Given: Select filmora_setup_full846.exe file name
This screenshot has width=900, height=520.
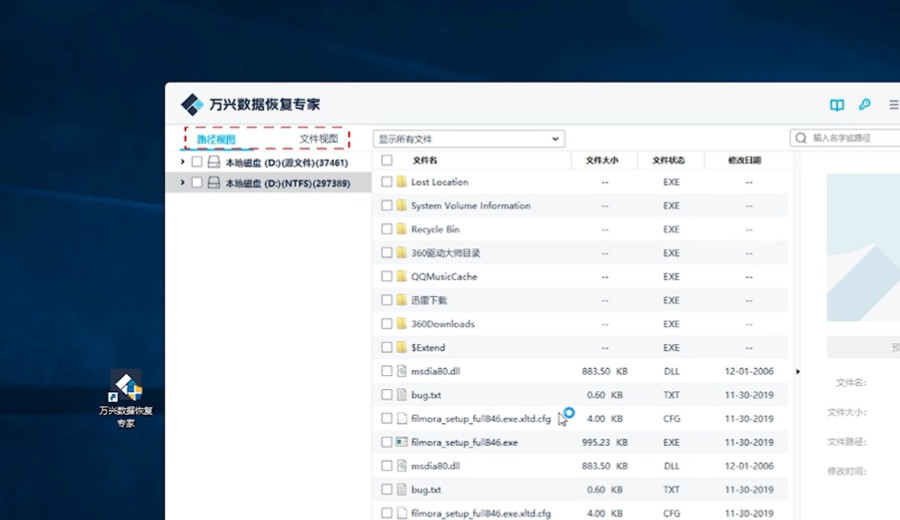Looking at the screenshot, I should (464, 443).
